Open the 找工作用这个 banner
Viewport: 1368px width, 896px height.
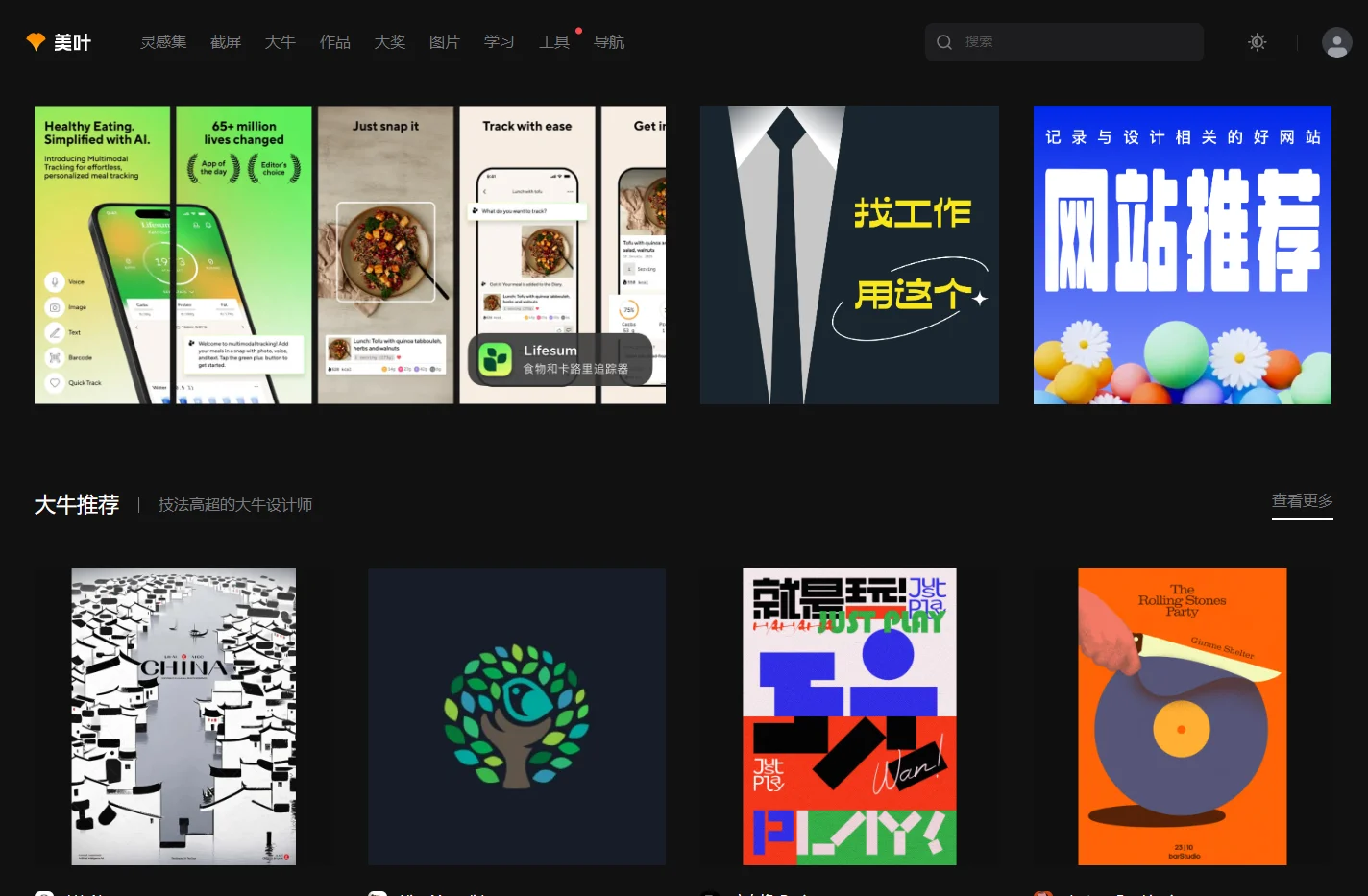tap(849, 254)
